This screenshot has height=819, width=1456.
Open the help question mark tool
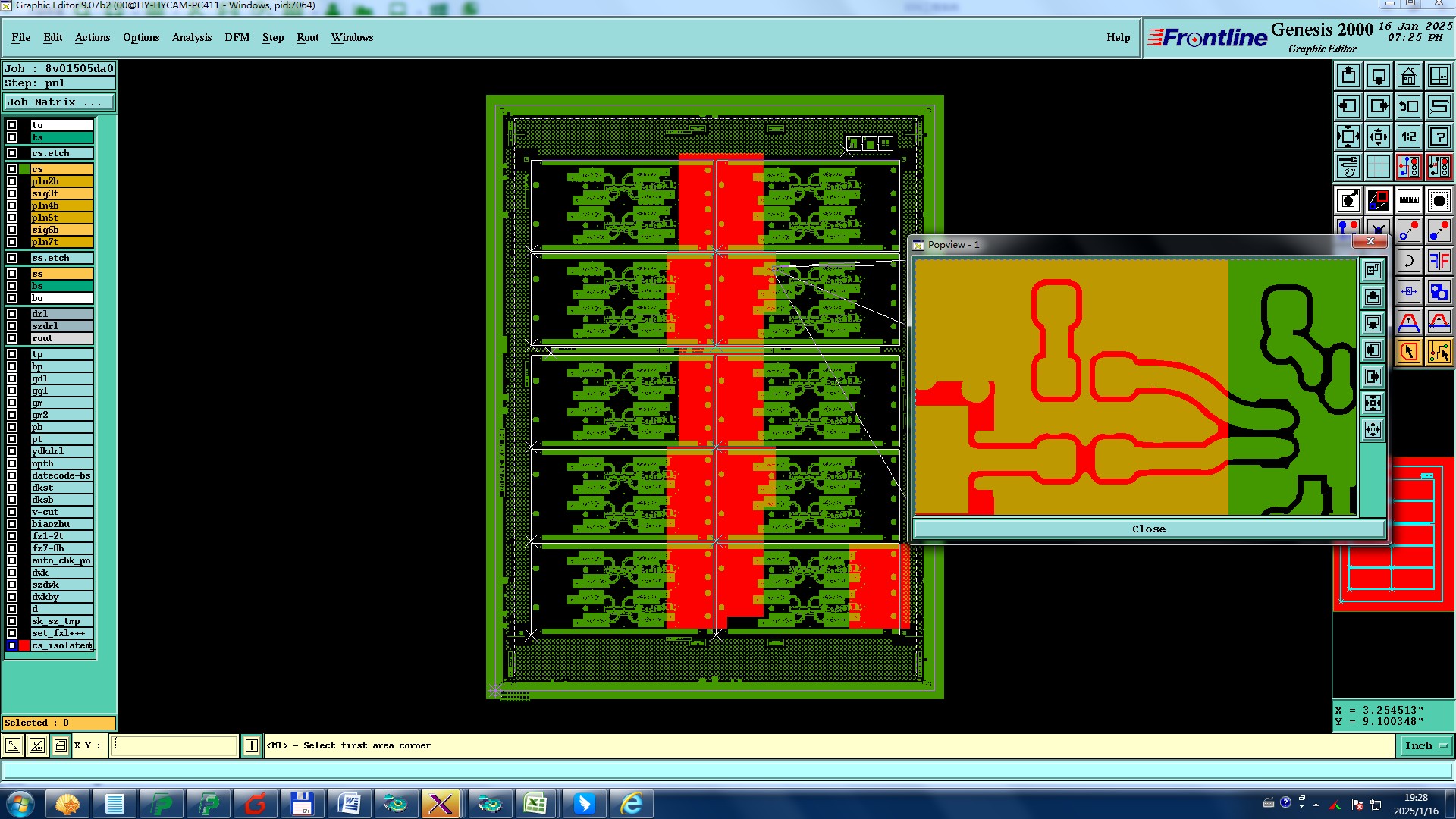[1439, 136]
